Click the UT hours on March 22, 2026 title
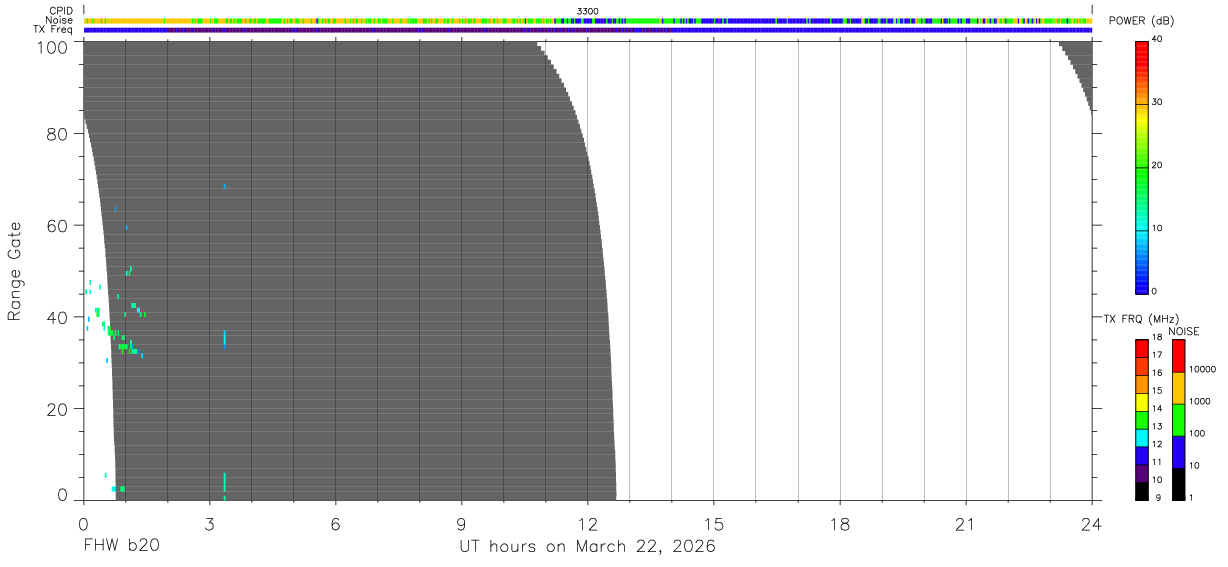The image size is (1228, 567). 587,547
